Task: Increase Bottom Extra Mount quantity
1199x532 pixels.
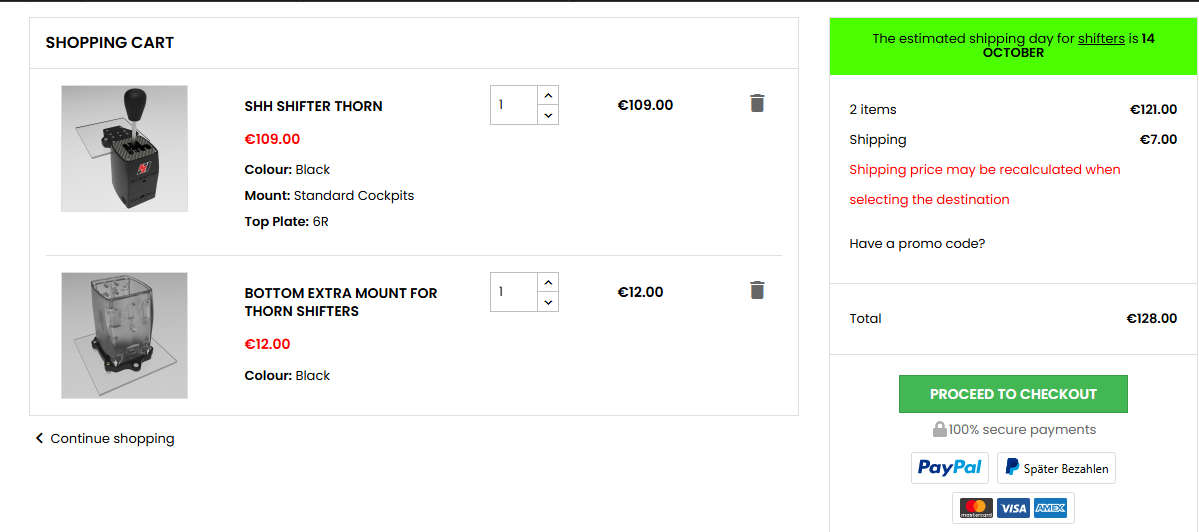Action: click(547, 282)
